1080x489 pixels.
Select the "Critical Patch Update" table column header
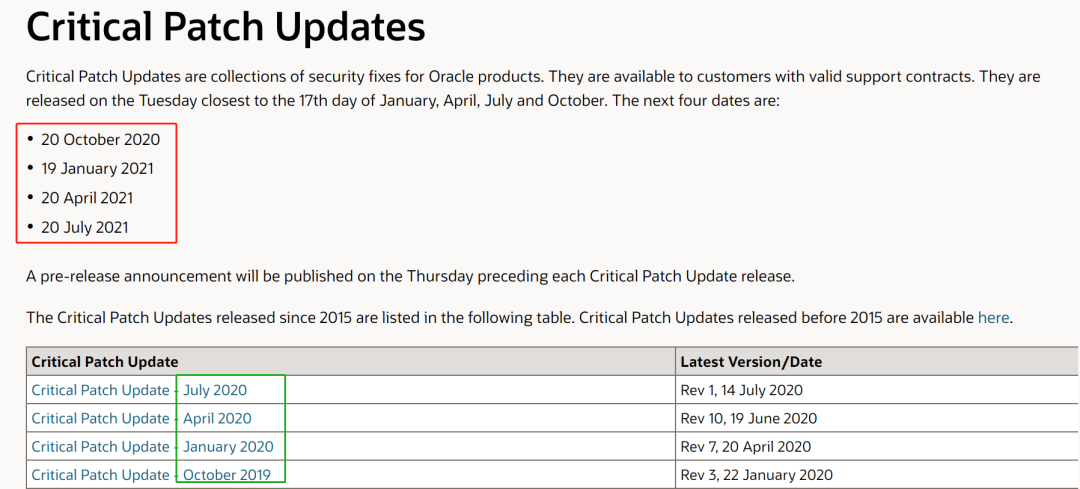tap(105, 362)
